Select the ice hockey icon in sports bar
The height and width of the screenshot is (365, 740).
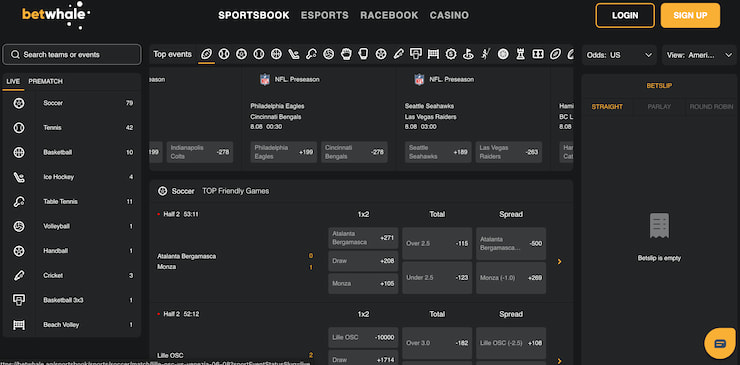point(294,54)
